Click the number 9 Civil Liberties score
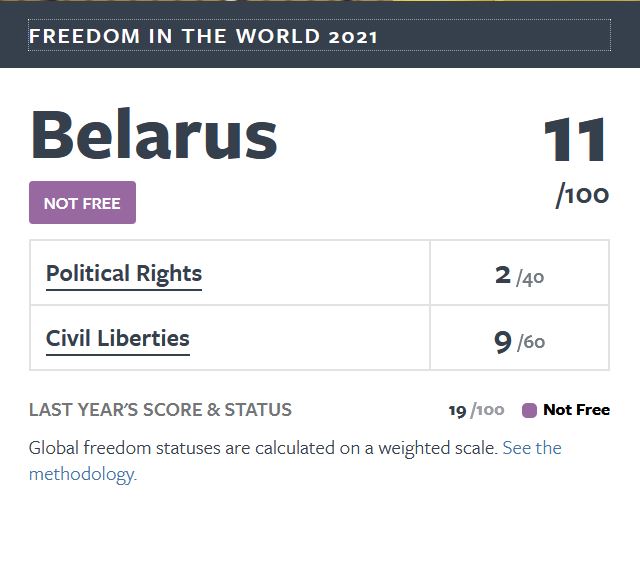 [x=503, y=341]
